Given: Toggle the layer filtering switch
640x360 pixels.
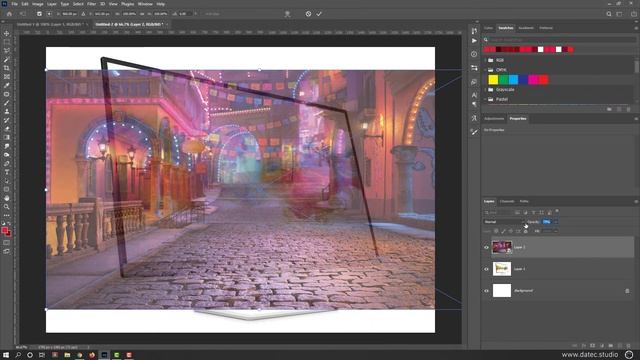Looking at the screenshot, I should [557, 211].
